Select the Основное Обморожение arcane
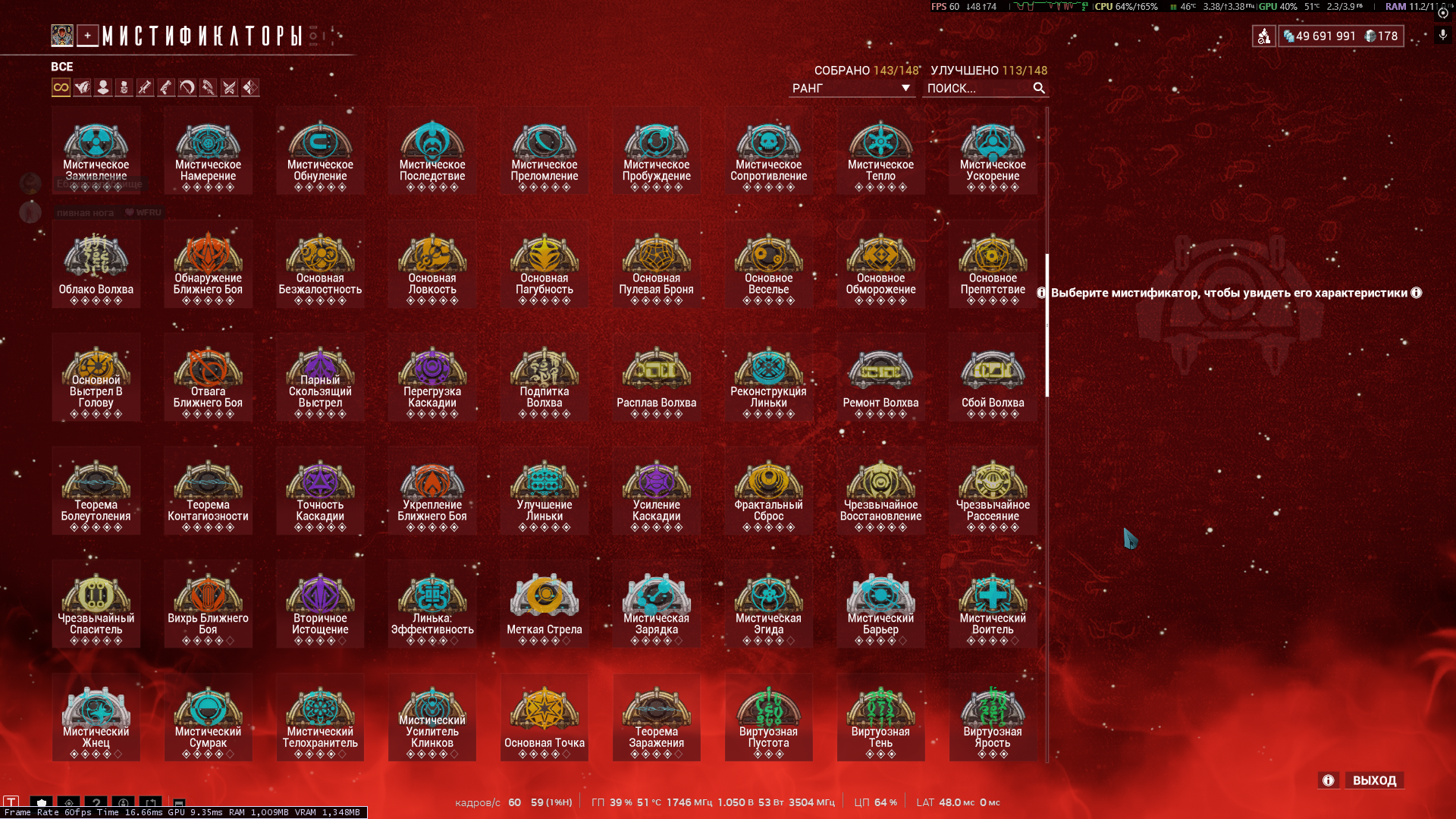This screenshot has width=1456, height=819. pyautogui.click(x=881, y=264)
